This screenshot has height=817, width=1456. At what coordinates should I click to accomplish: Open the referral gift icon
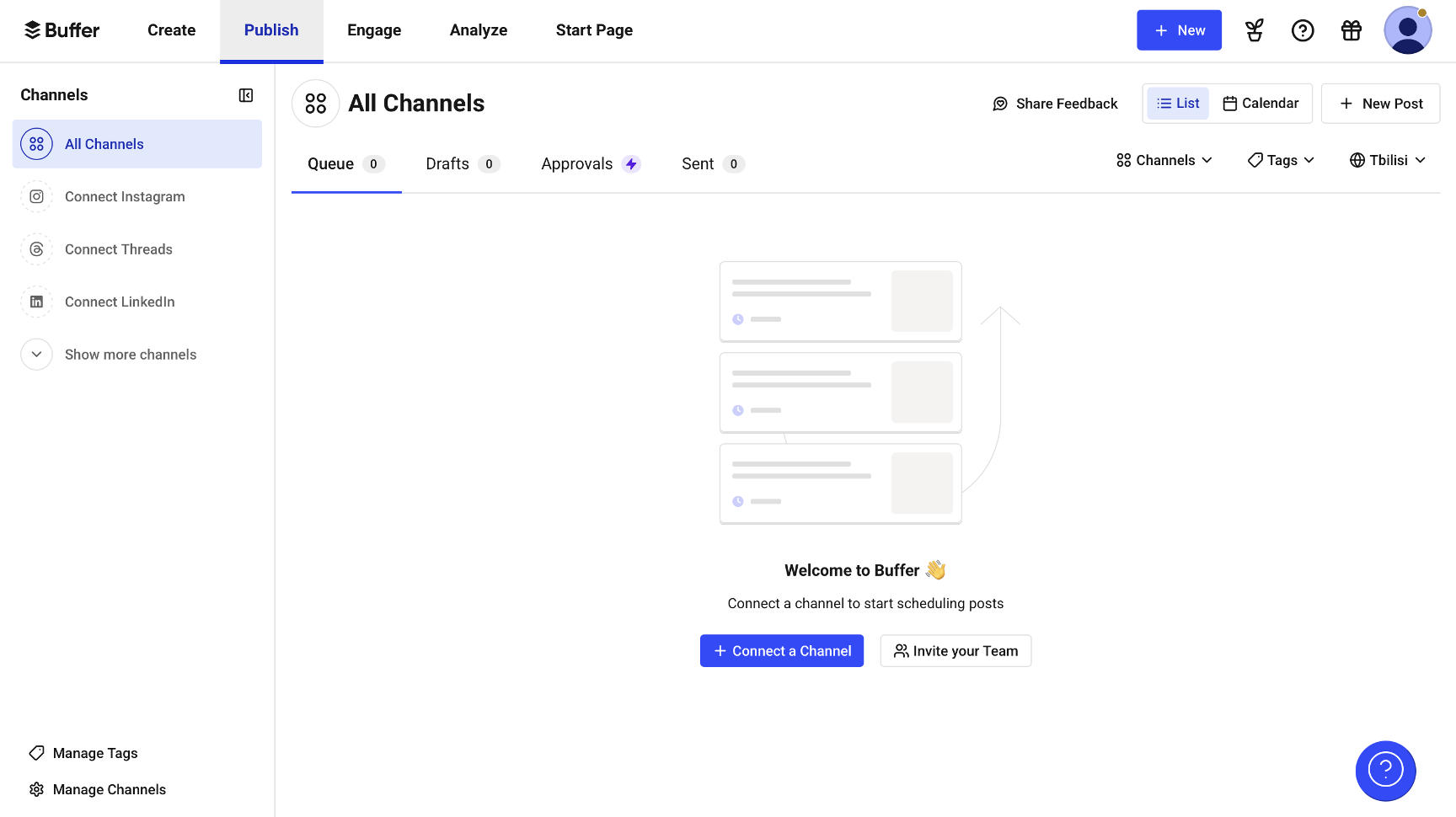click(1351, 29)
